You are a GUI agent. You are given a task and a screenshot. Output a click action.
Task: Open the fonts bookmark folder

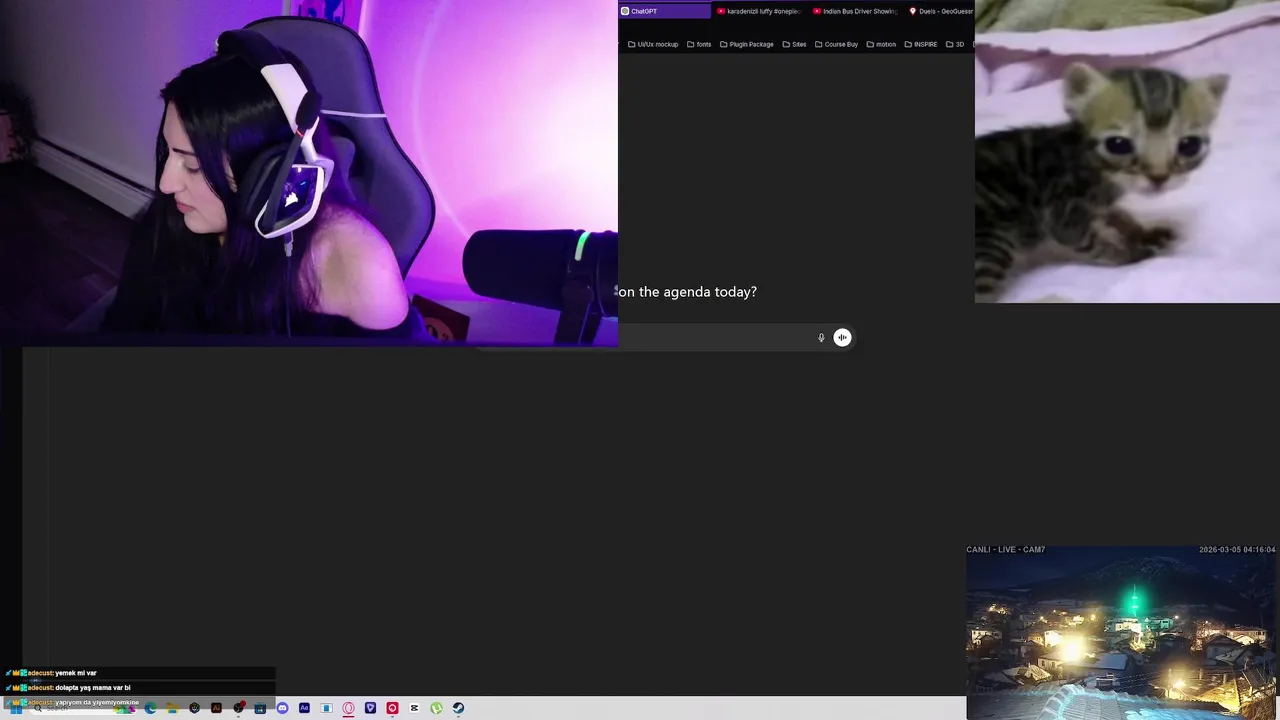coord(699,44)
